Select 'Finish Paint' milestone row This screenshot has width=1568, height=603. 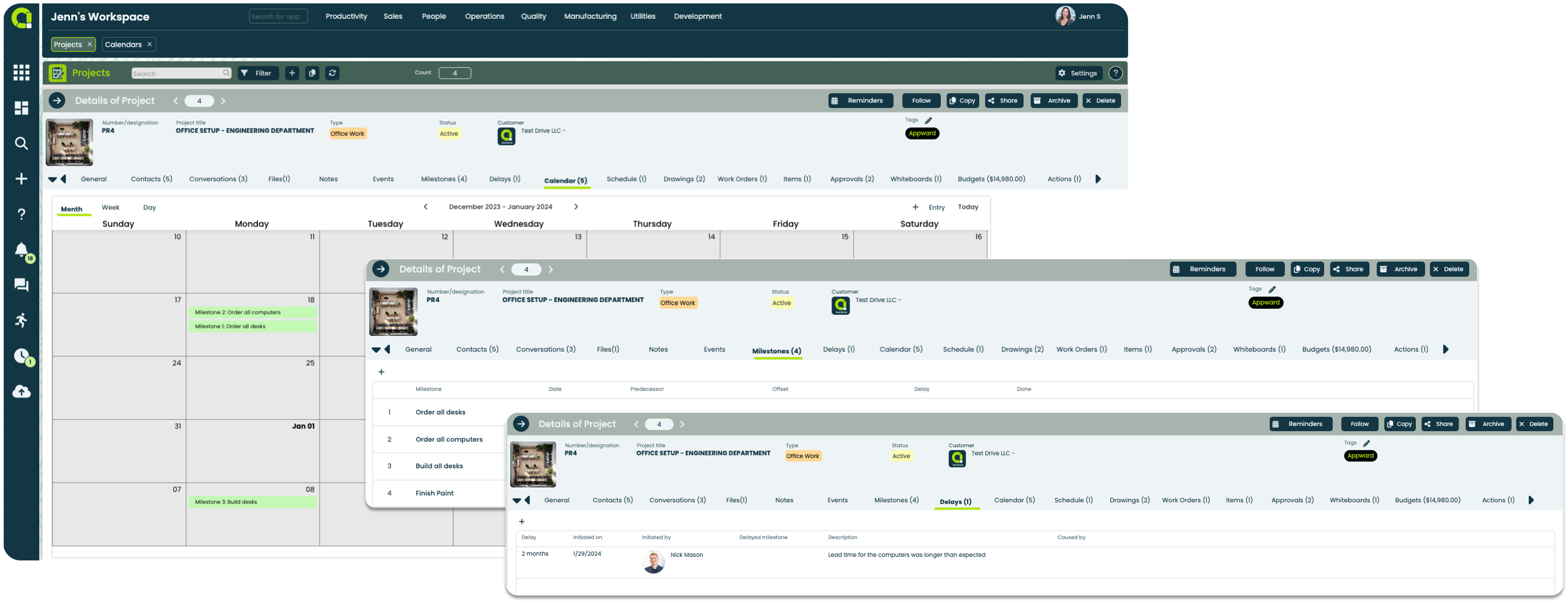pos(438,493)
